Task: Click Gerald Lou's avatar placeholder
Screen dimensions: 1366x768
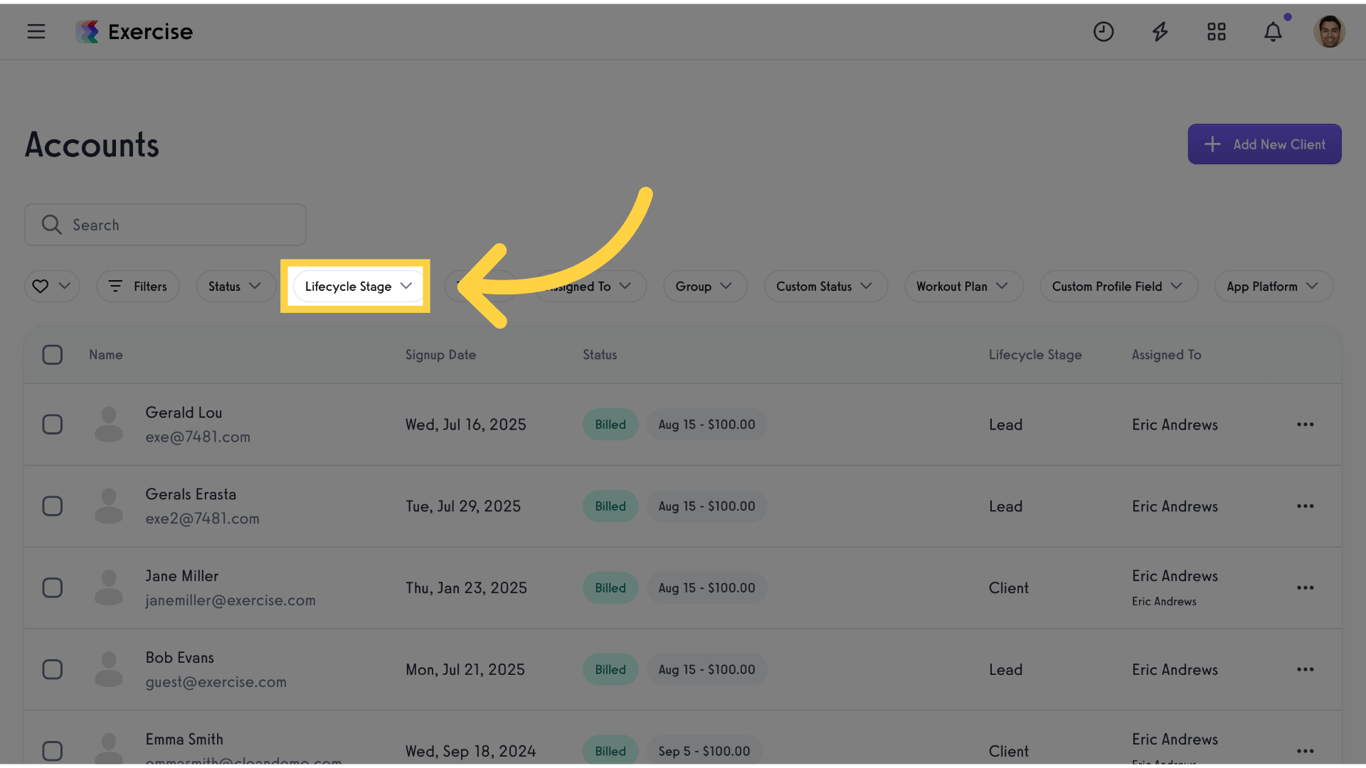Action: tap(109, 425)
